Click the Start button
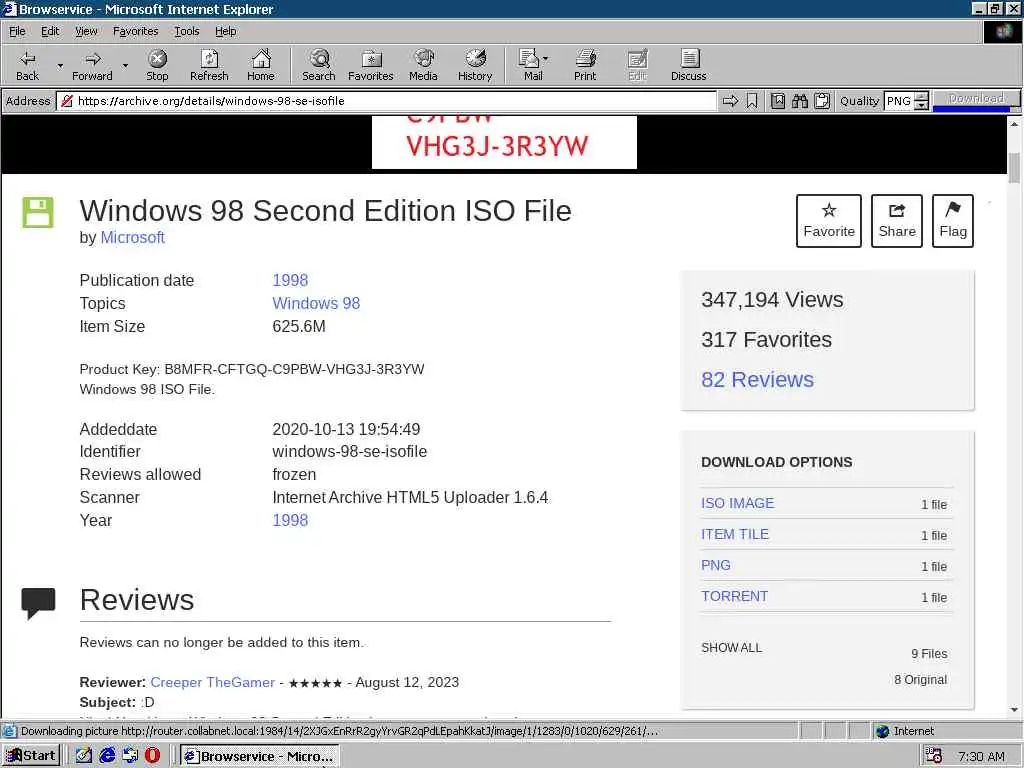Viewport: 1024px width, 768px height. [31, 756]
